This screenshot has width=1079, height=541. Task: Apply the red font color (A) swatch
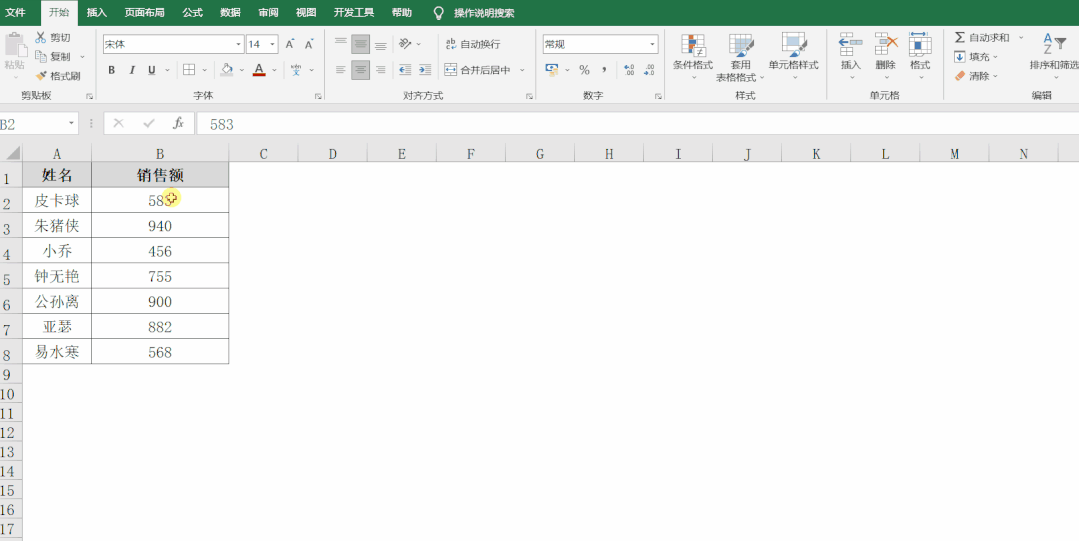(x=259, y=70)
